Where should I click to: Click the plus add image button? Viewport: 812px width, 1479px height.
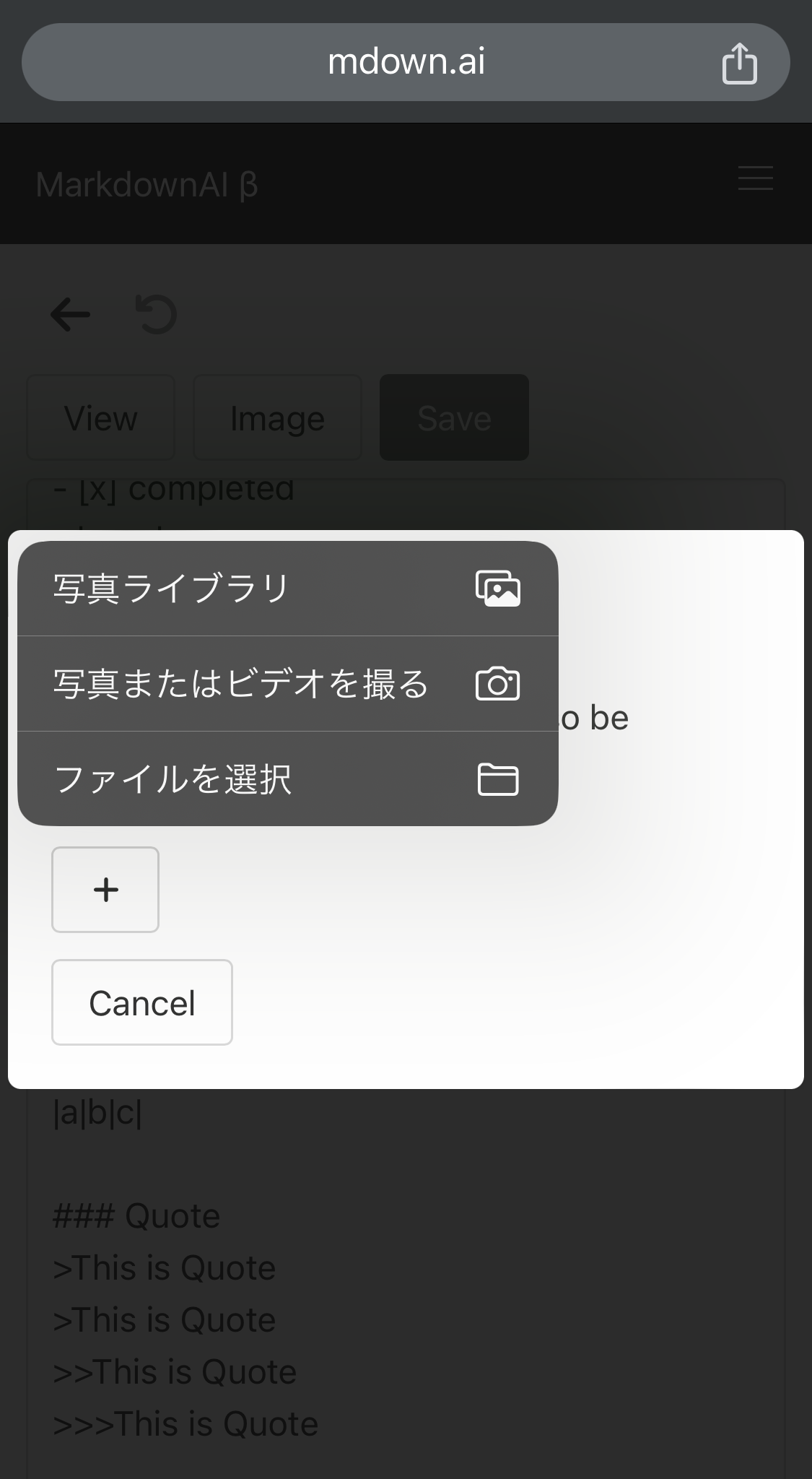click(x=105, y=890)
